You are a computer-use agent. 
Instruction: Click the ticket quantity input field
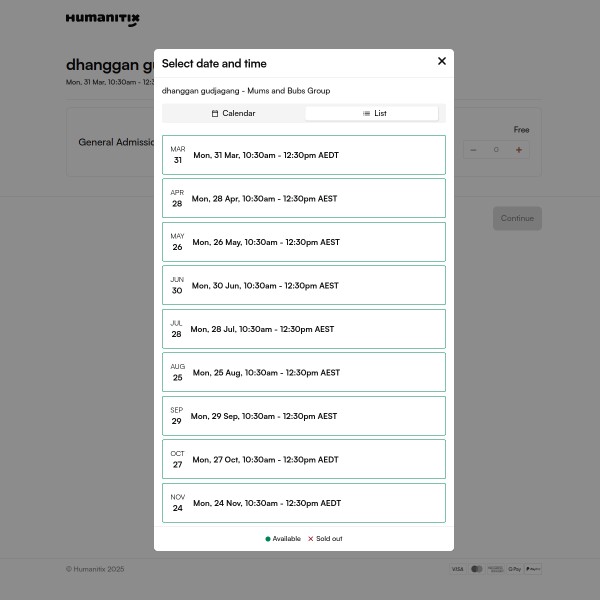coord(496,150)
